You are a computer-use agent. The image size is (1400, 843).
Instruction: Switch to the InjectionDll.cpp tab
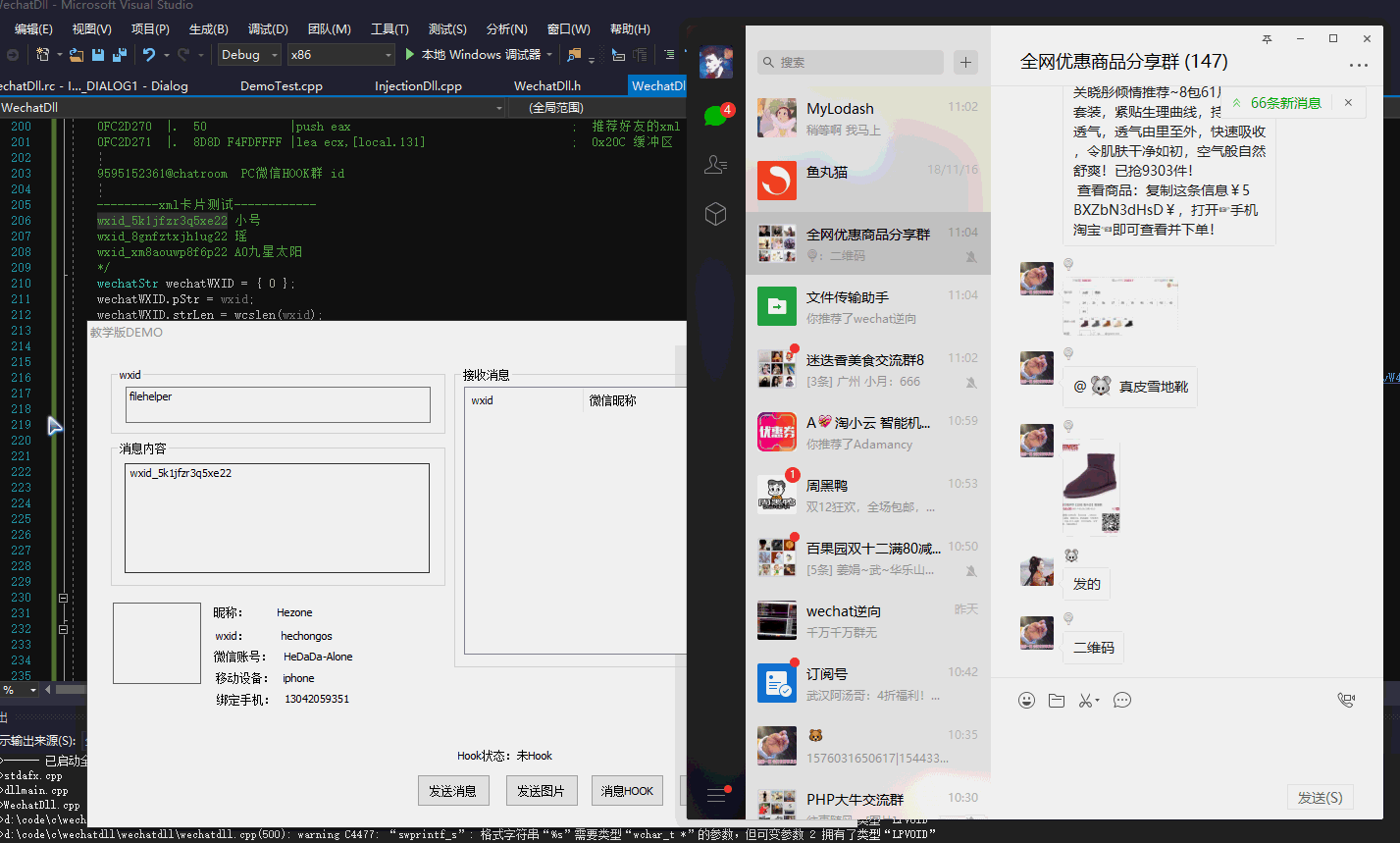(x=418, y=85)
